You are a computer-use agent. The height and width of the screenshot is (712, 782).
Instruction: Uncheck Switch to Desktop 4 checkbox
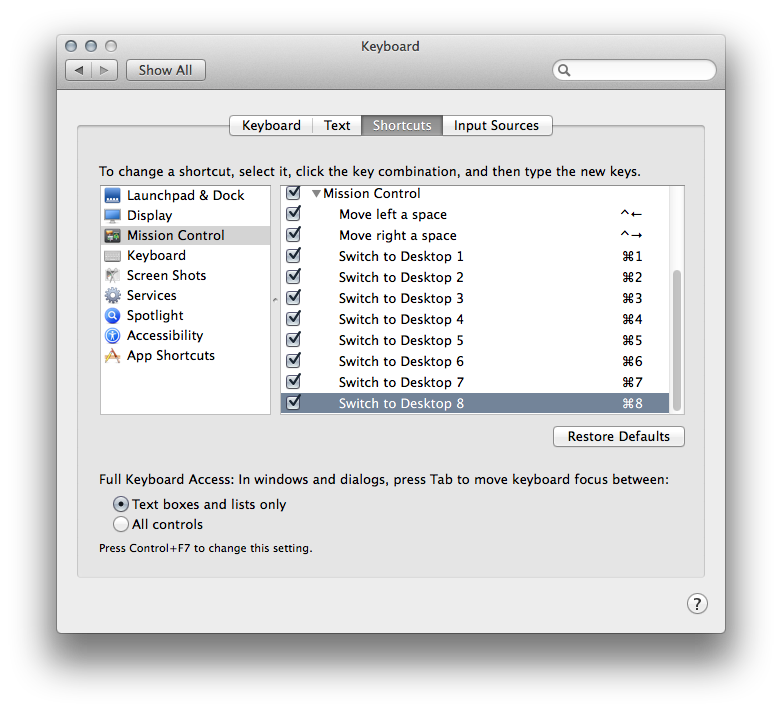293,318
